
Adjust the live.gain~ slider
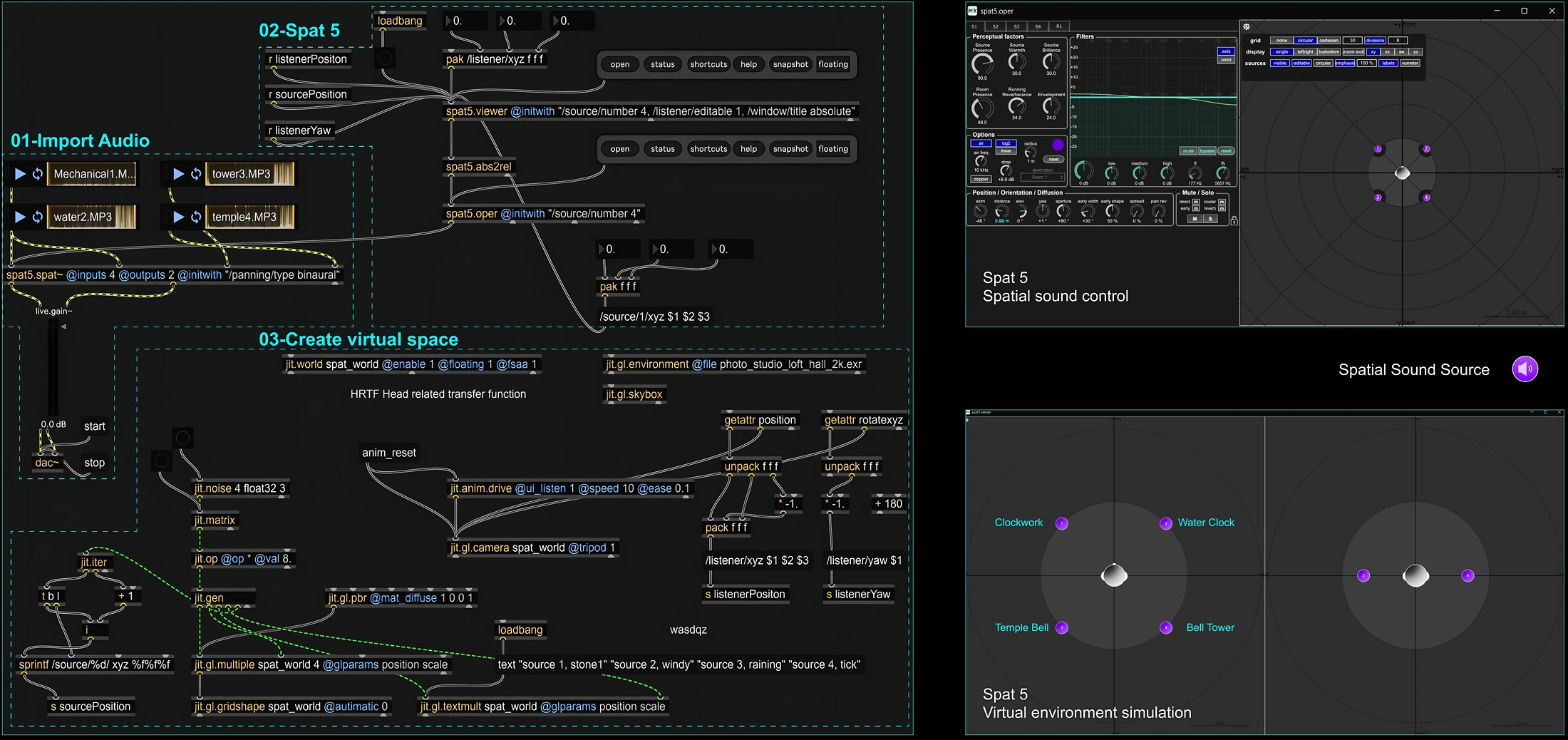point(53,367)
